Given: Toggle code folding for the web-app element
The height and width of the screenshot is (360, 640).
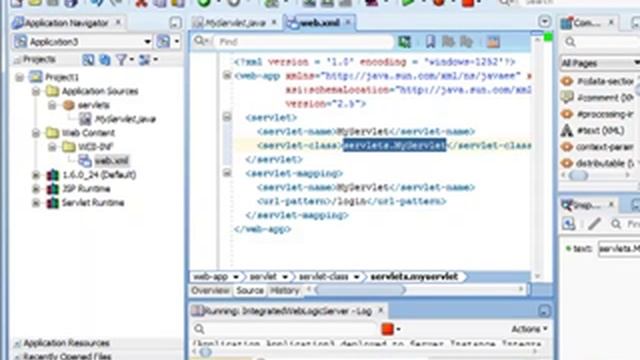Looking at the screenshot, I should (x=227, y=76).
